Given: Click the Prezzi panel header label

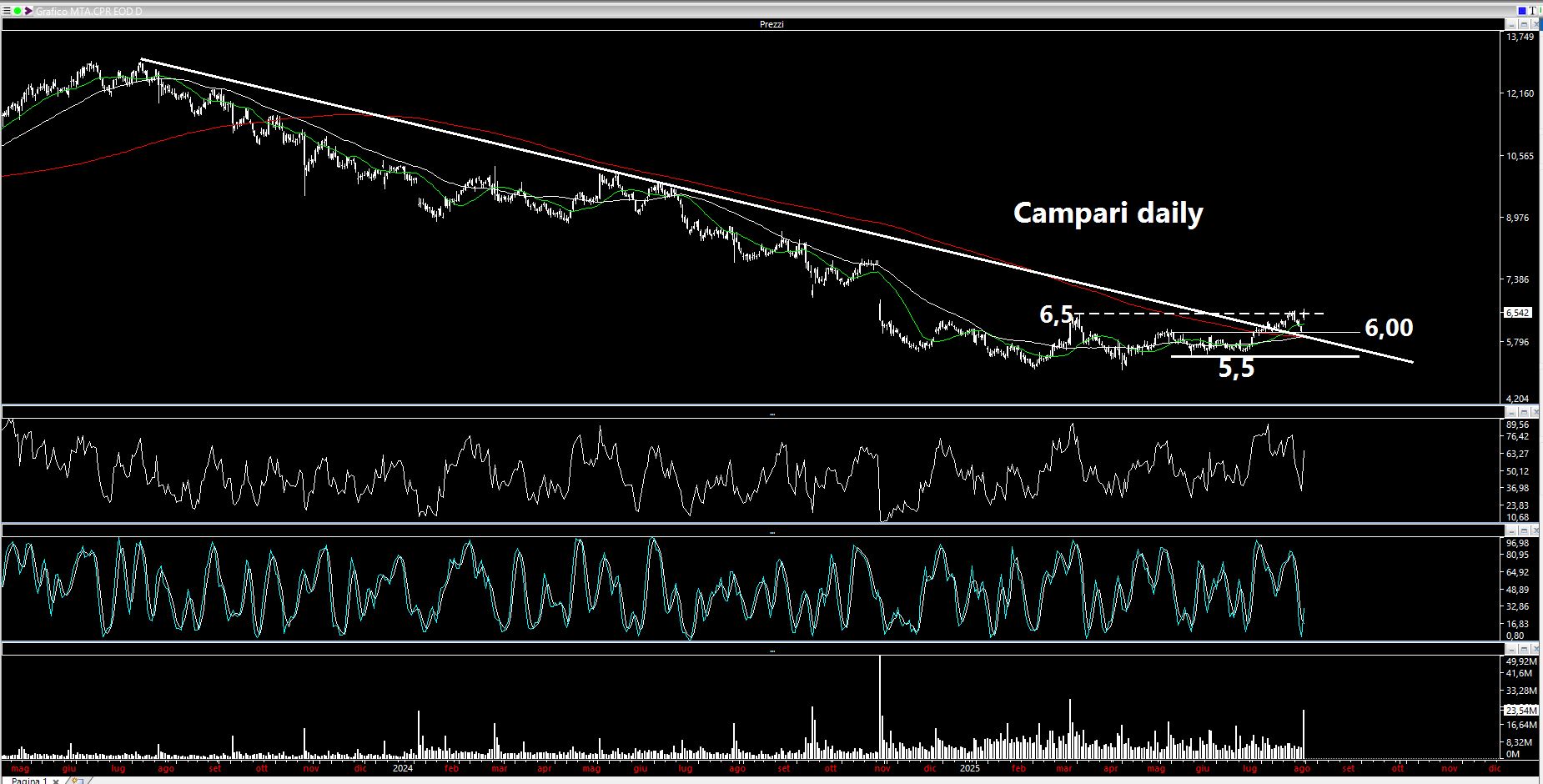Looking at the screenshot, I should click(x=771, y=24).
